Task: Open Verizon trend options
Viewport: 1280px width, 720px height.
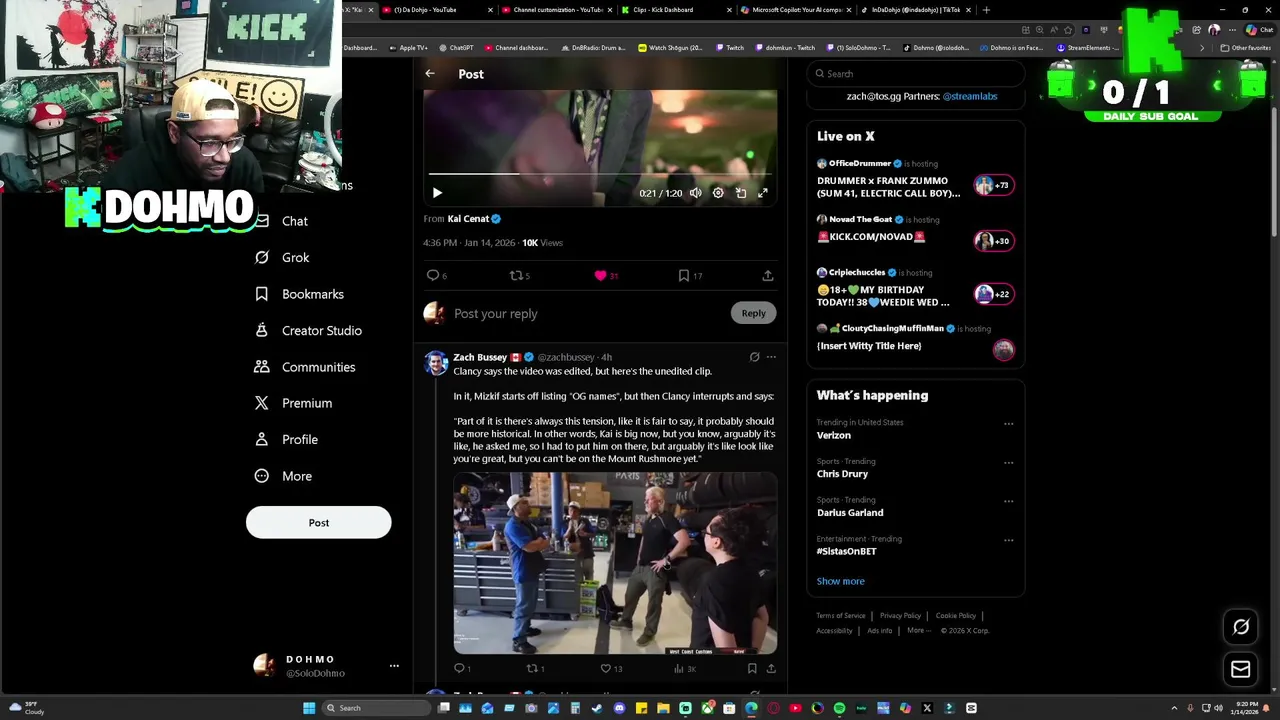Action: (1008, 424)
